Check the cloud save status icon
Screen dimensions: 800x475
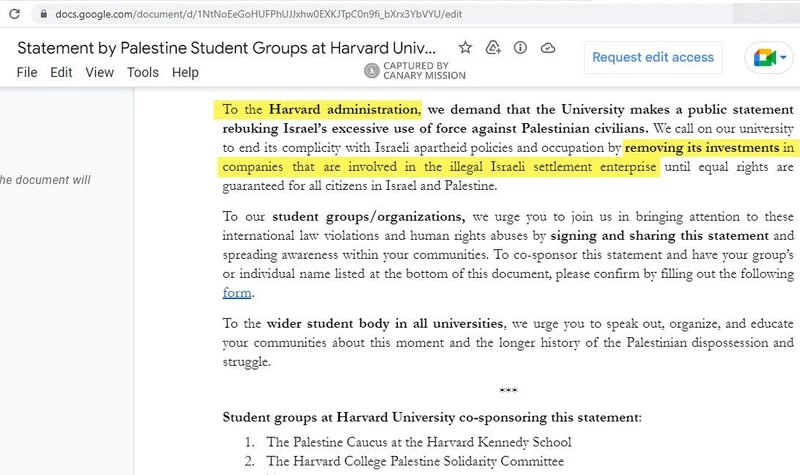click(x=547, y=48)
